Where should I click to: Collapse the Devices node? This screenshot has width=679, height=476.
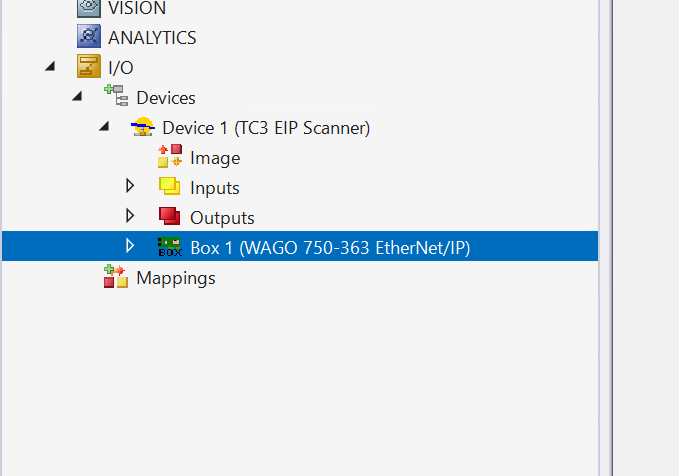pyautogui.click(x=77, y=97)
